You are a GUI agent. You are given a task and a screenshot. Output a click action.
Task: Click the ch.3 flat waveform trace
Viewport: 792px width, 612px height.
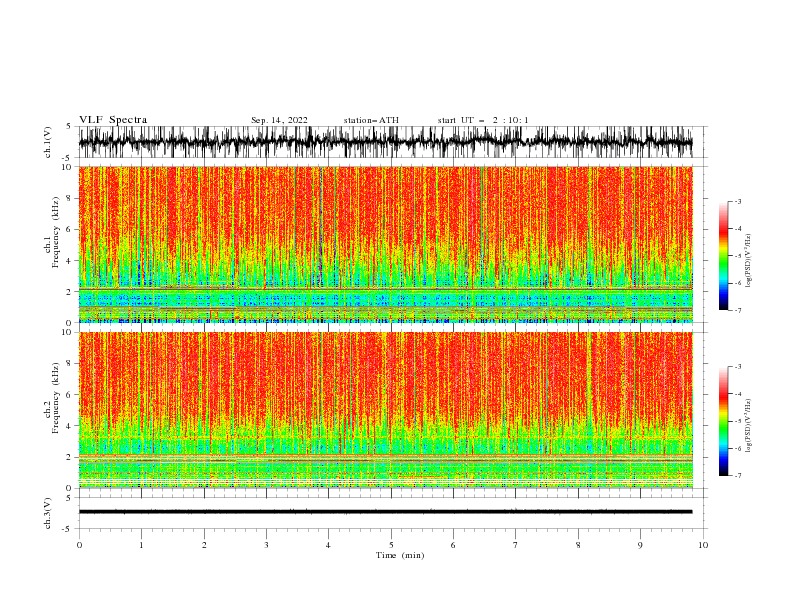pos(385,512)
